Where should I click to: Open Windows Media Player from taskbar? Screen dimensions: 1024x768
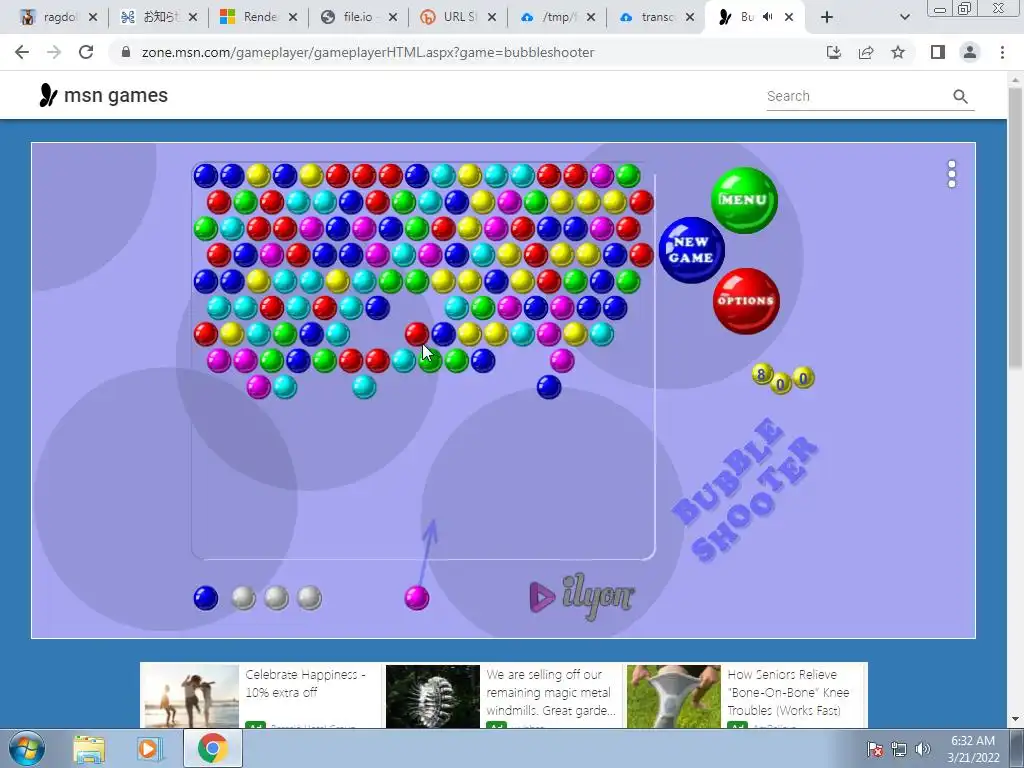pyautogui.click(x=149, y=749)
